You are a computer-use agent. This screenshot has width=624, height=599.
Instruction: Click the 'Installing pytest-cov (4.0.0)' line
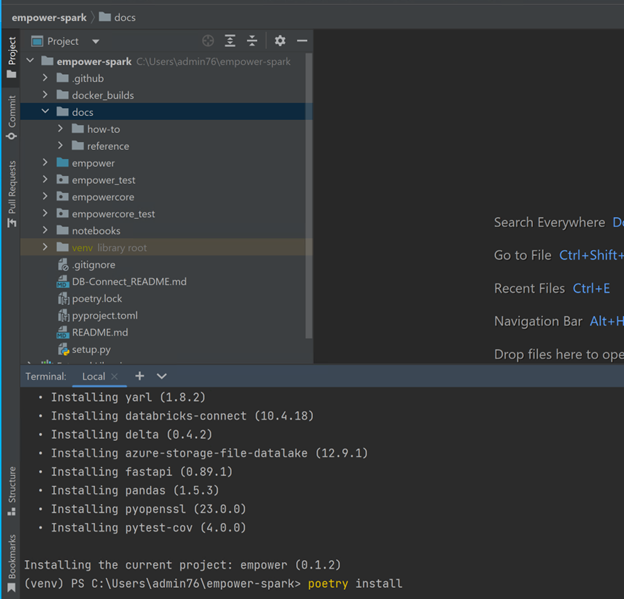pos(148,528)
